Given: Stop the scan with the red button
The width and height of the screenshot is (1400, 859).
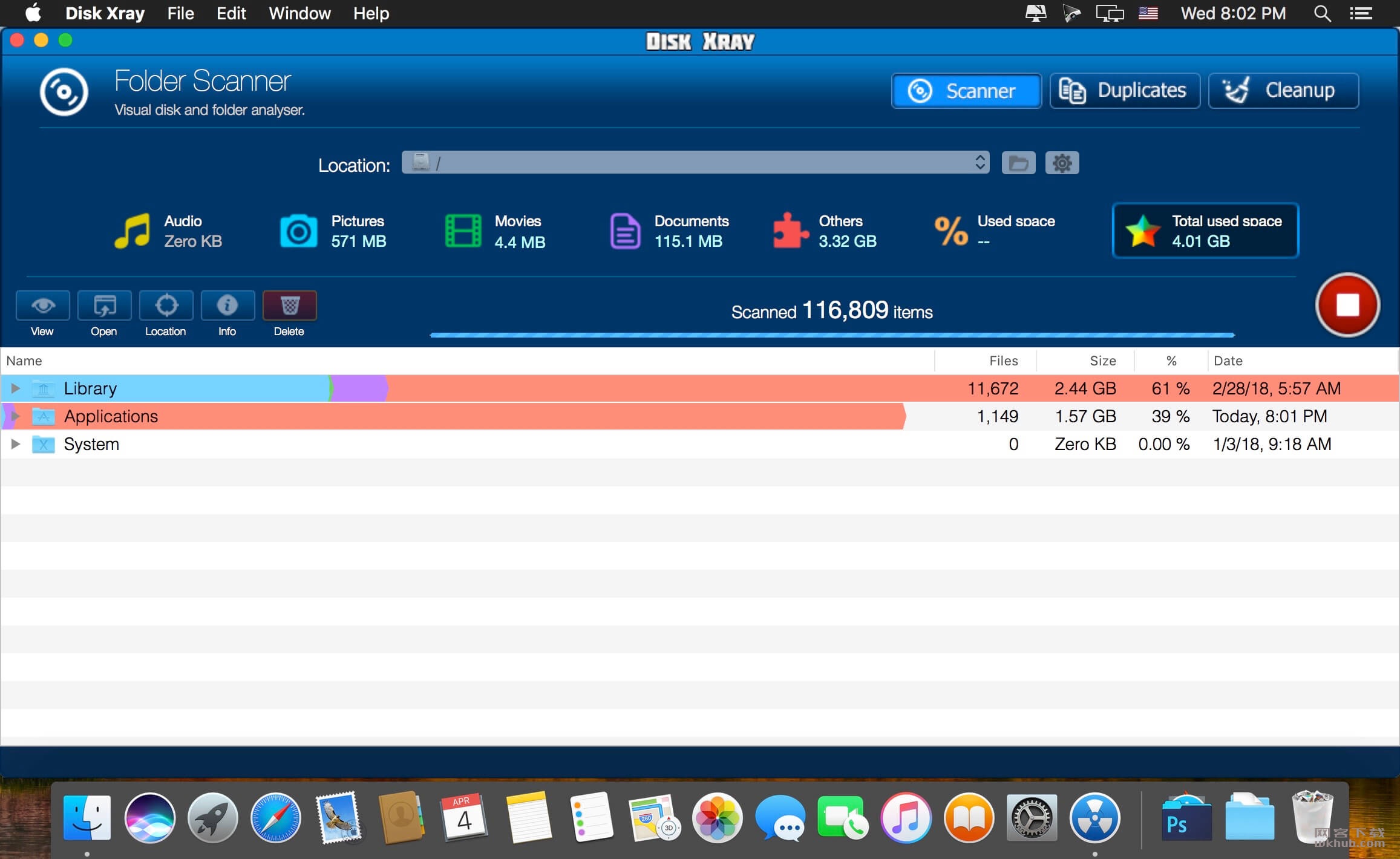Looking at the screenshot, I should (1347, 305).
